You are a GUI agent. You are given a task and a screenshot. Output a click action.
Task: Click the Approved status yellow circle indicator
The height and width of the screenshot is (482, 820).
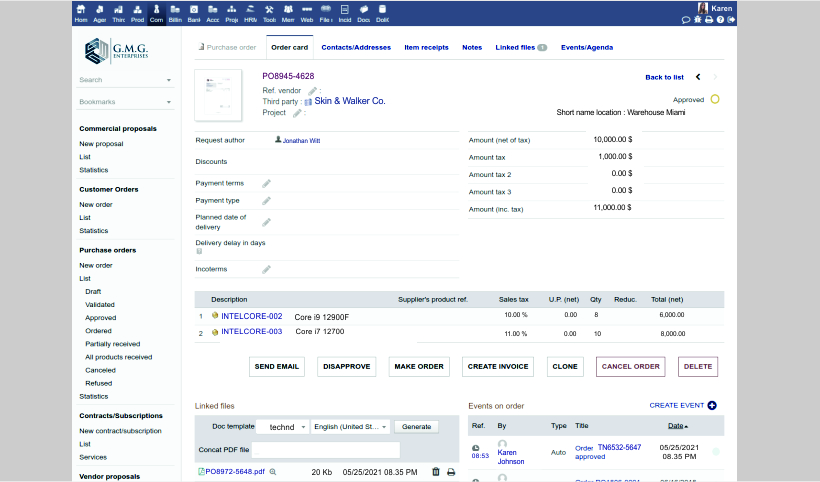tap(714, 100)
